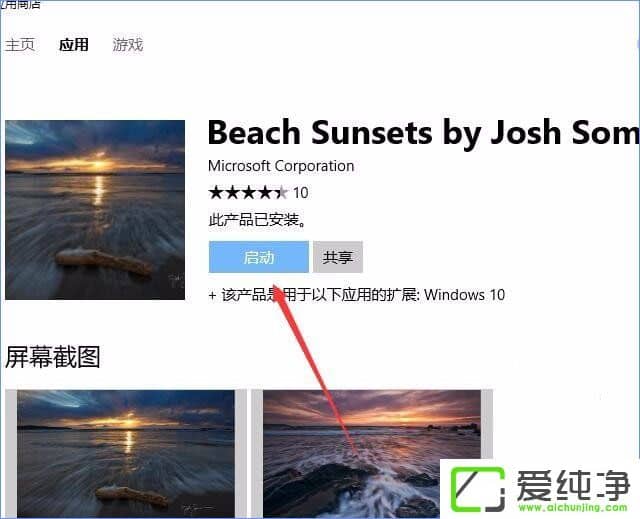Share the app via 共享 button

tap(338, 257)
